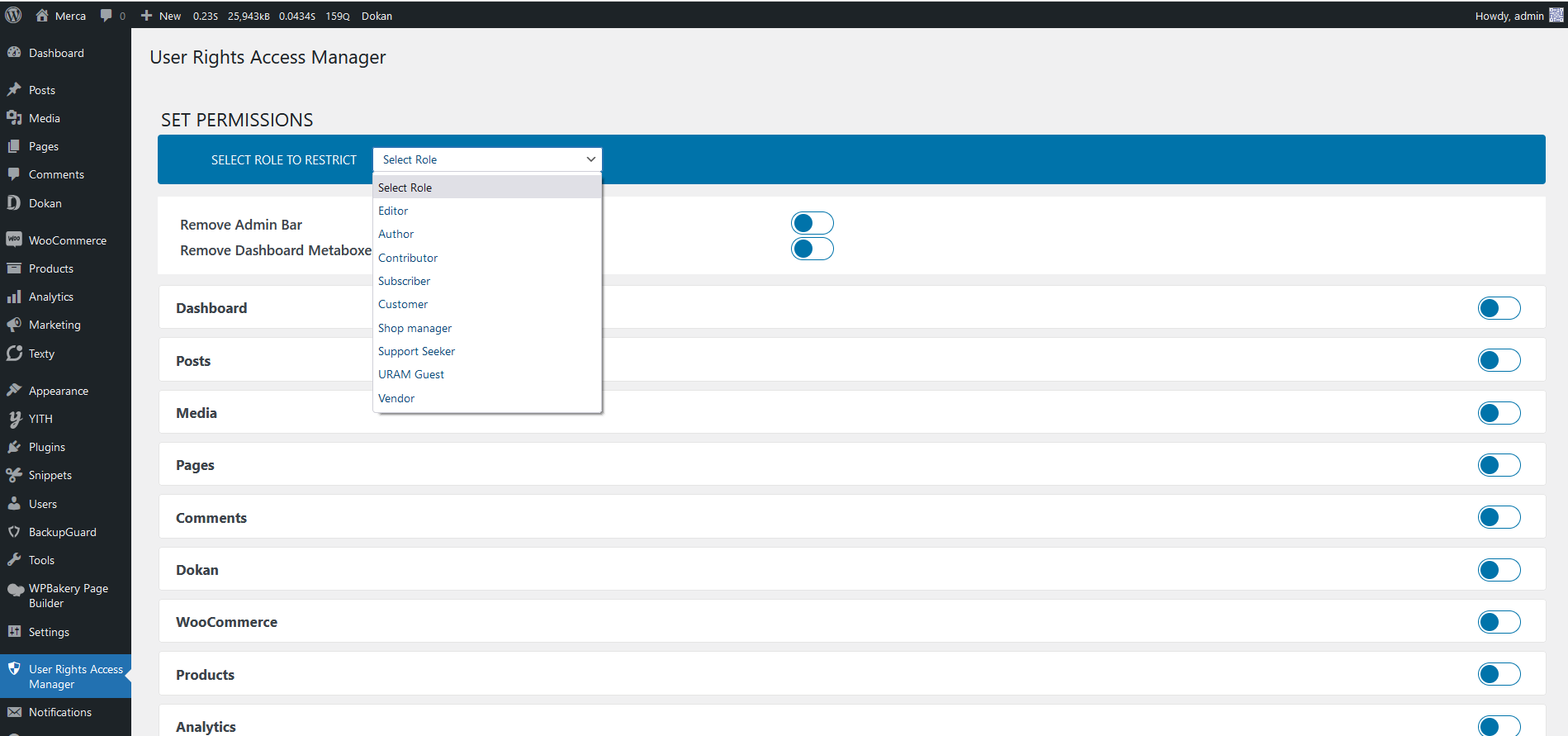The image size is (1568, 736).
Task: Open the Users menu label in sidebar
Action: (x=43, y=504)
